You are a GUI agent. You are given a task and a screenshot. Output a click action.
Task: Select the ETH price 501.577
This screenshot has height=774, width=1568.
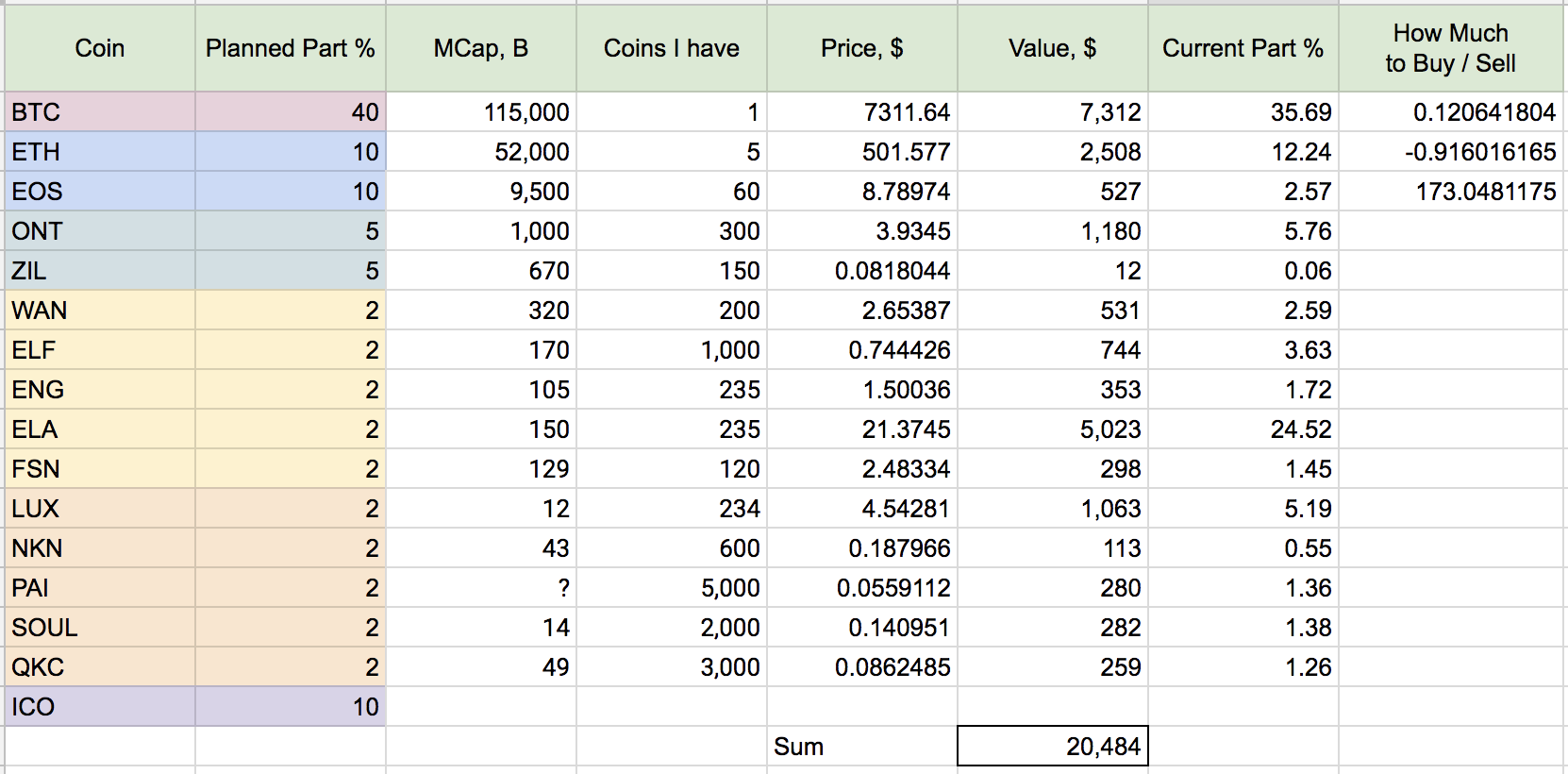coord(862,152)
